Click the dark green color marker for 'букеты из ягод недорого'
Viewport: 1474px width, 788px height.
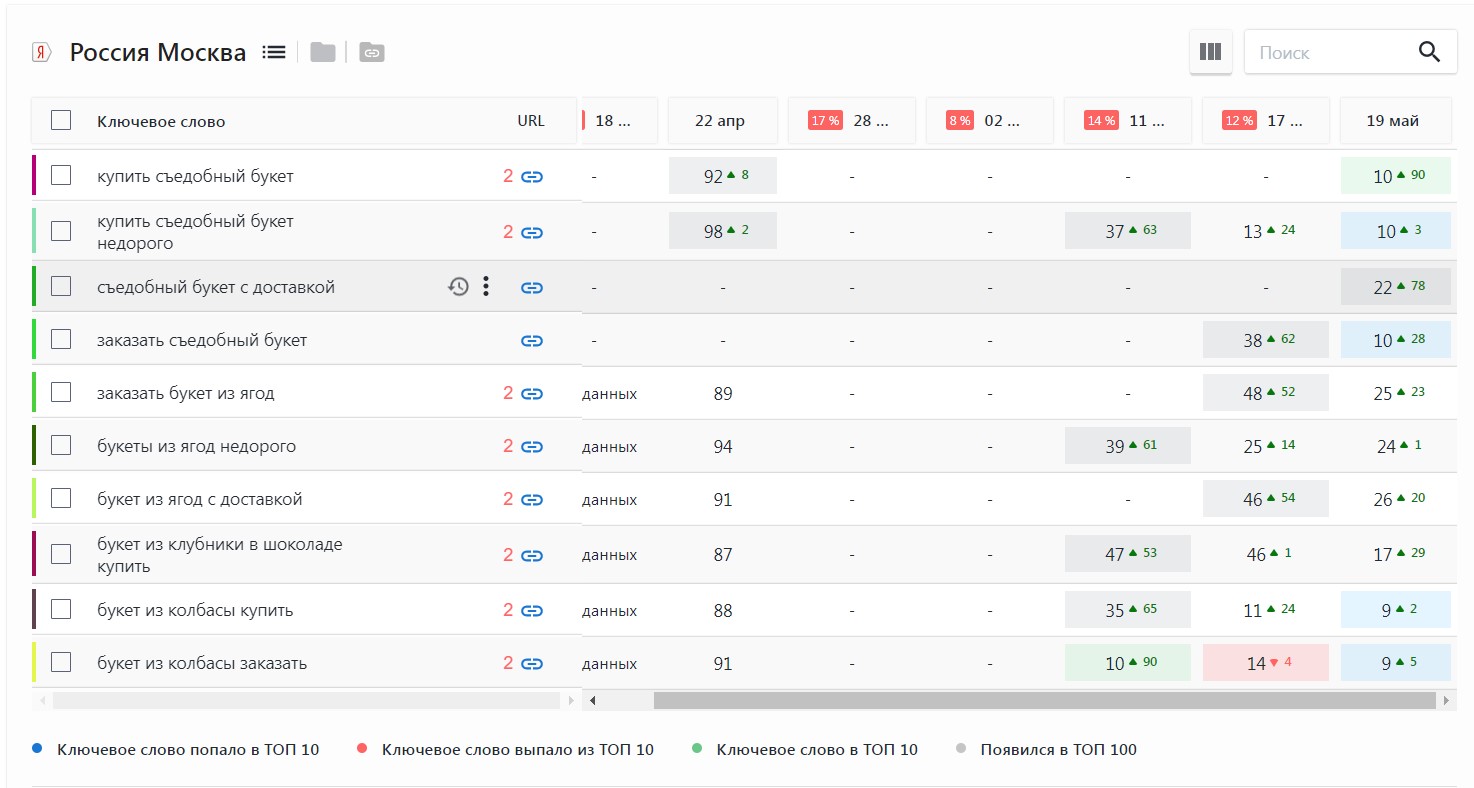pos(34,445)
